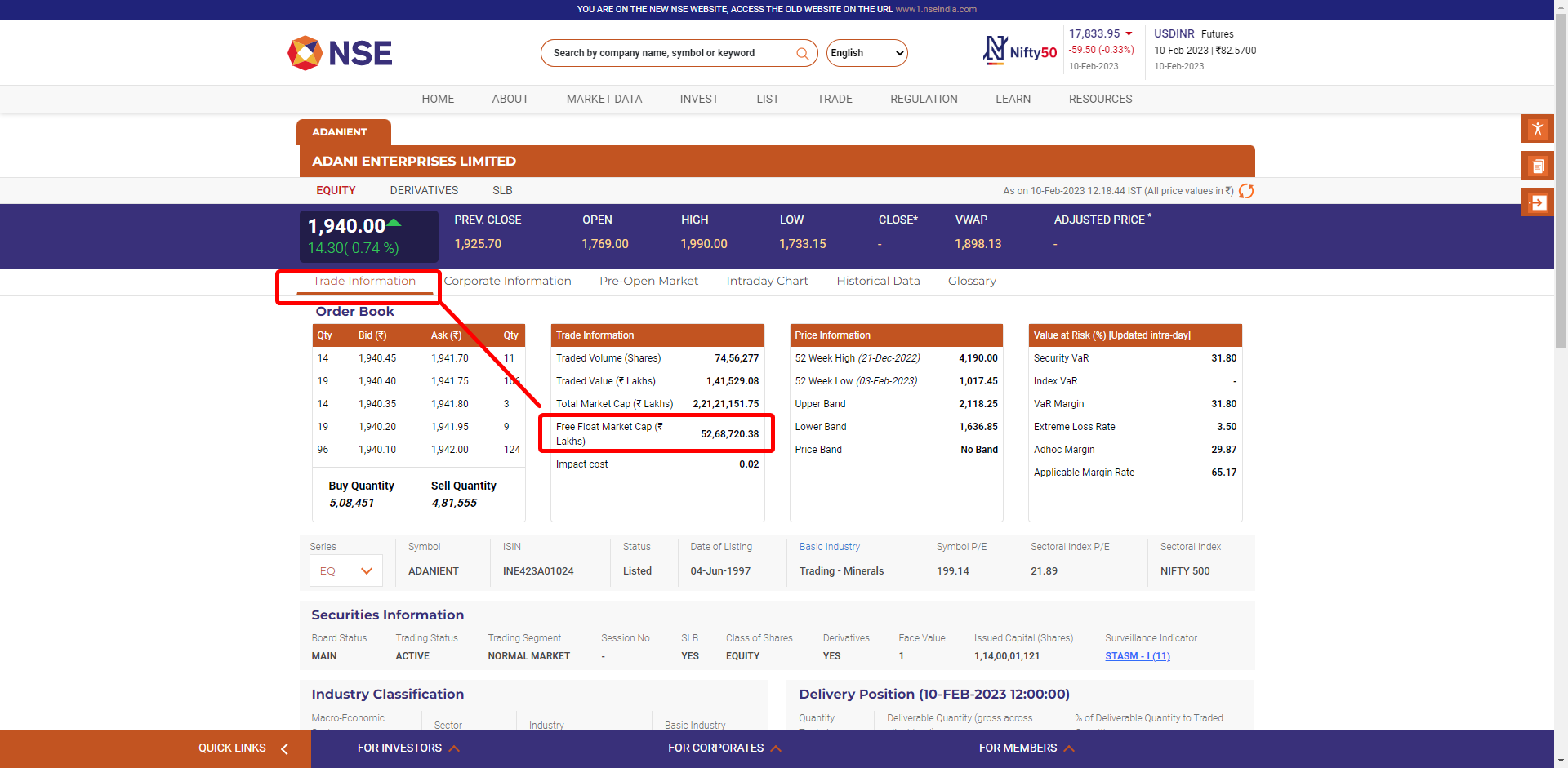Image resolution: width=1568 pixels, height=768 pixels.
Task: Switch to the Derivatives tab
Action: click(x=424, y=191)
